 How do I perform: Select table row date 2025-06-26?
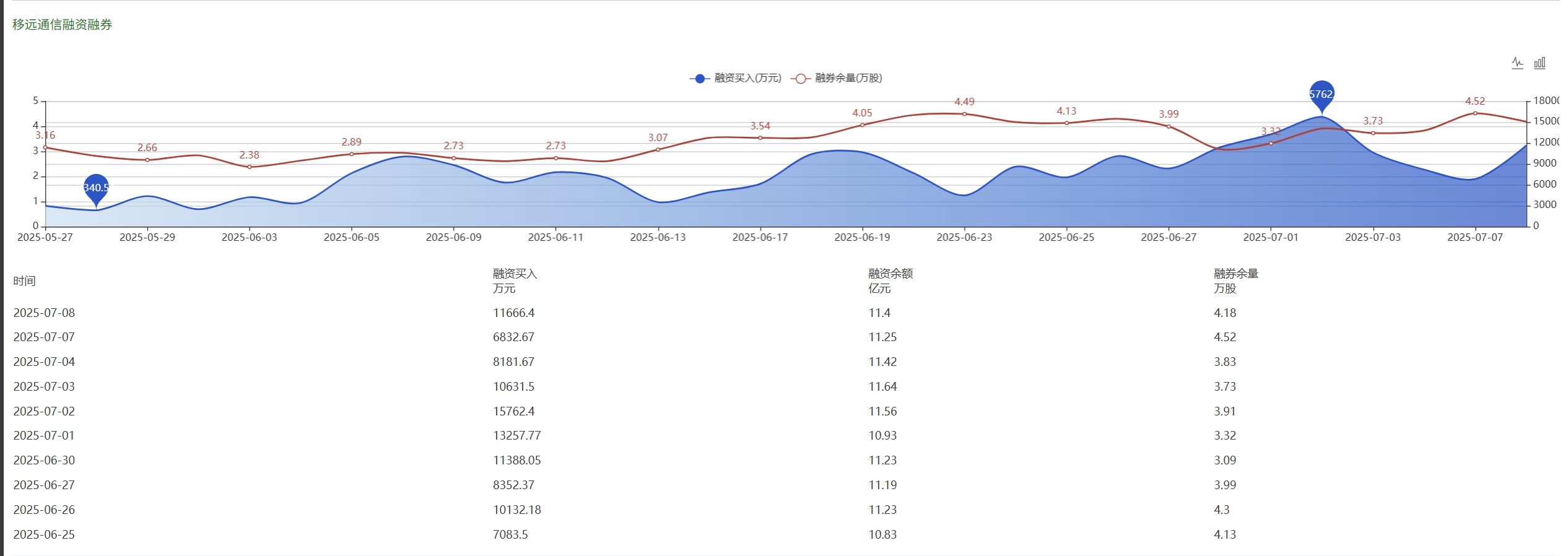44,510
